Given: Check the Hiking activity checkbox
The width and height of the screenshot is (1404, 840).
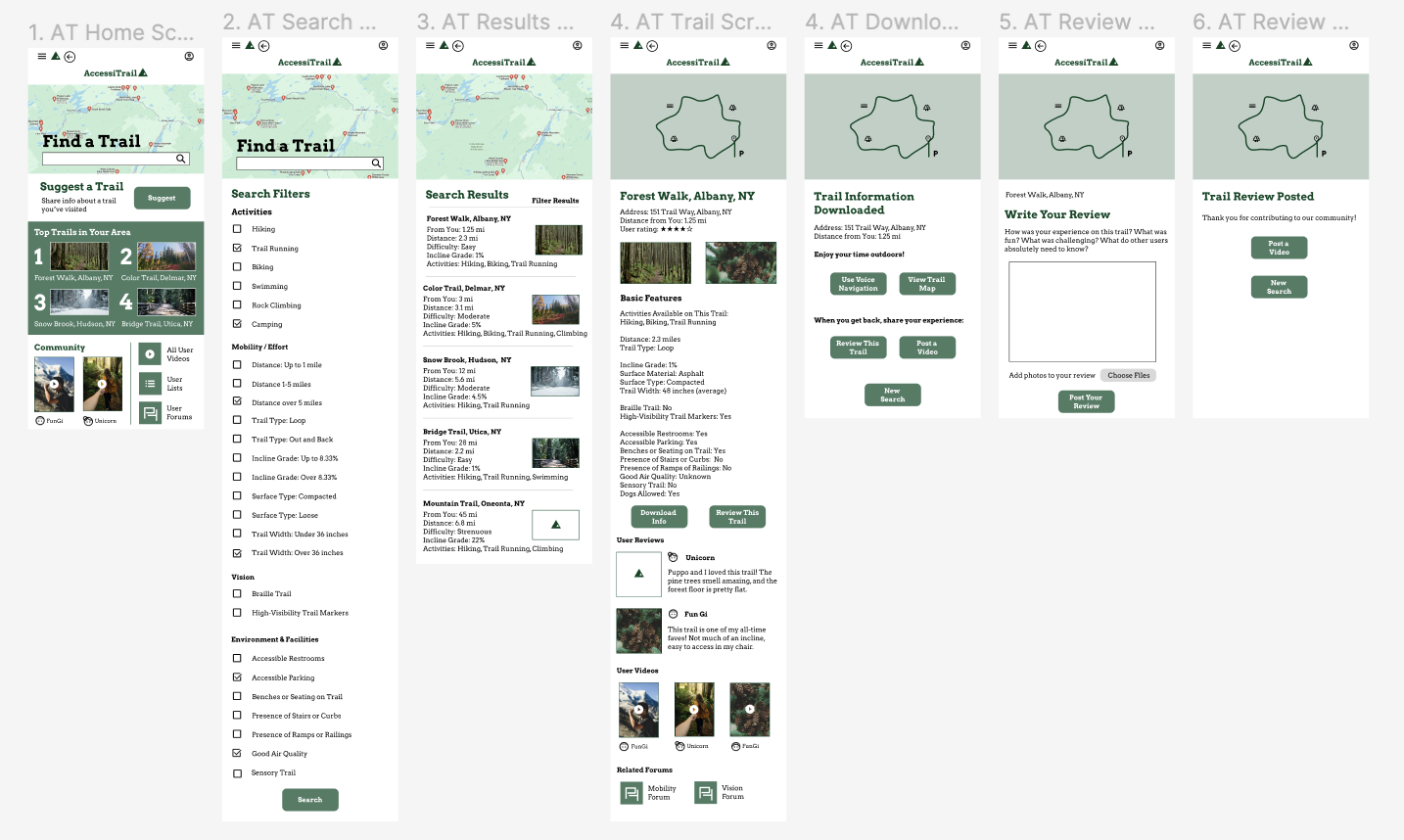Looking at the screenshot, I should pyautogui.click(x=237, y=229).
